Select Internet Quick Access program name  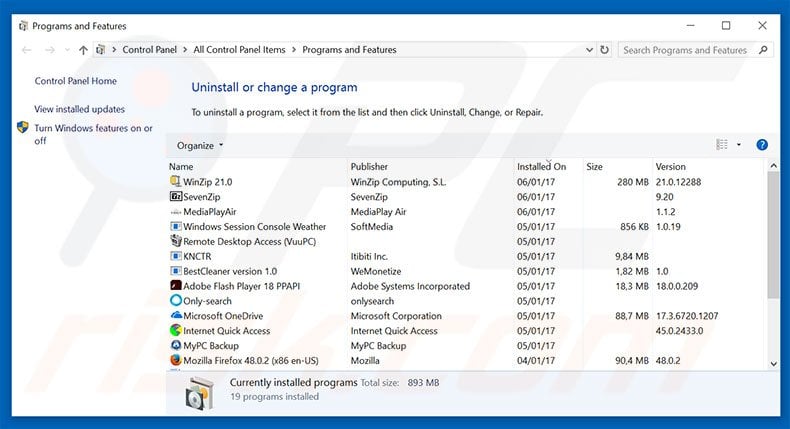[226, 331]
